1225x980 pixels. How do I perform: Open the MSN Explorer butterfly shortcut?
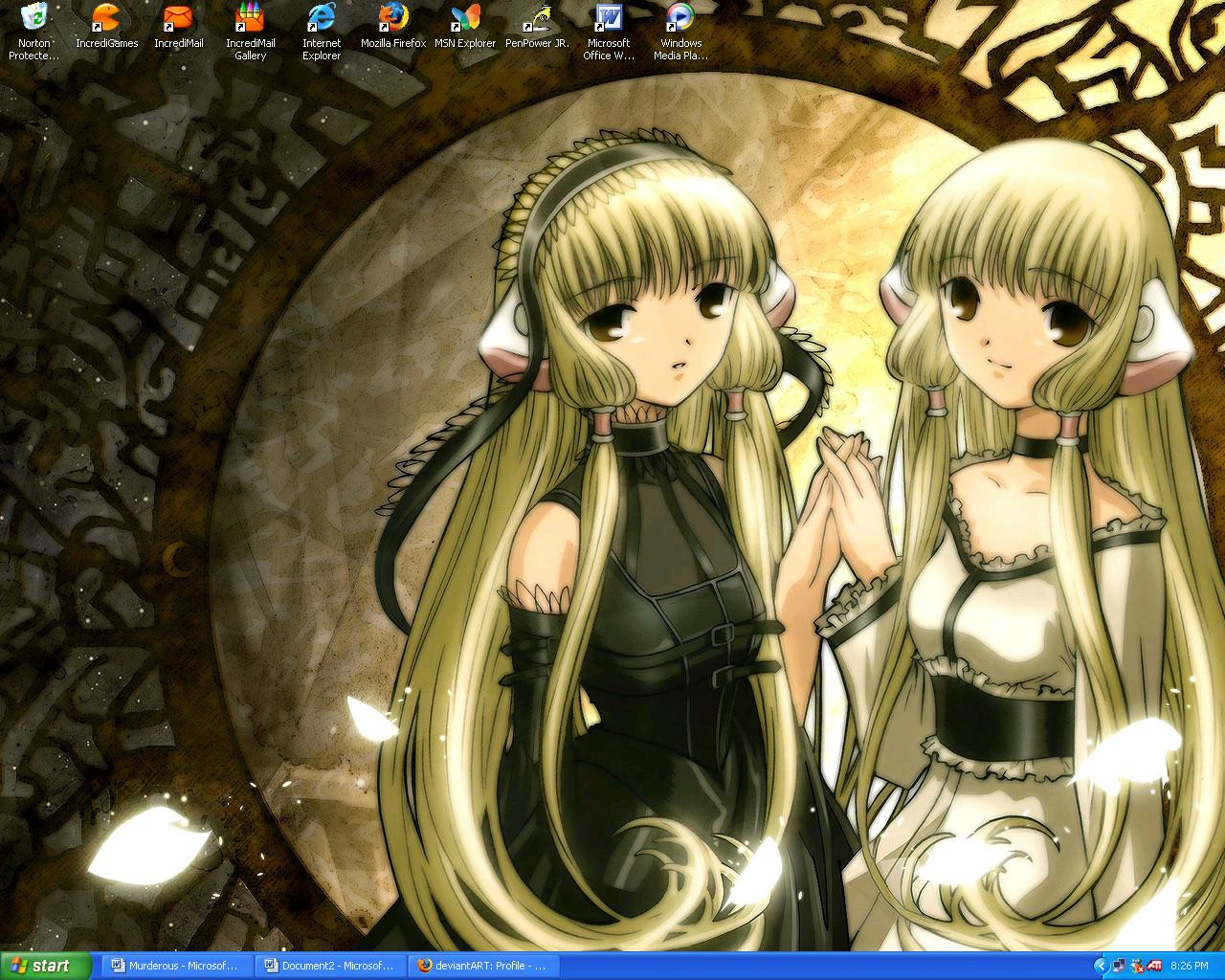point(465,26)
